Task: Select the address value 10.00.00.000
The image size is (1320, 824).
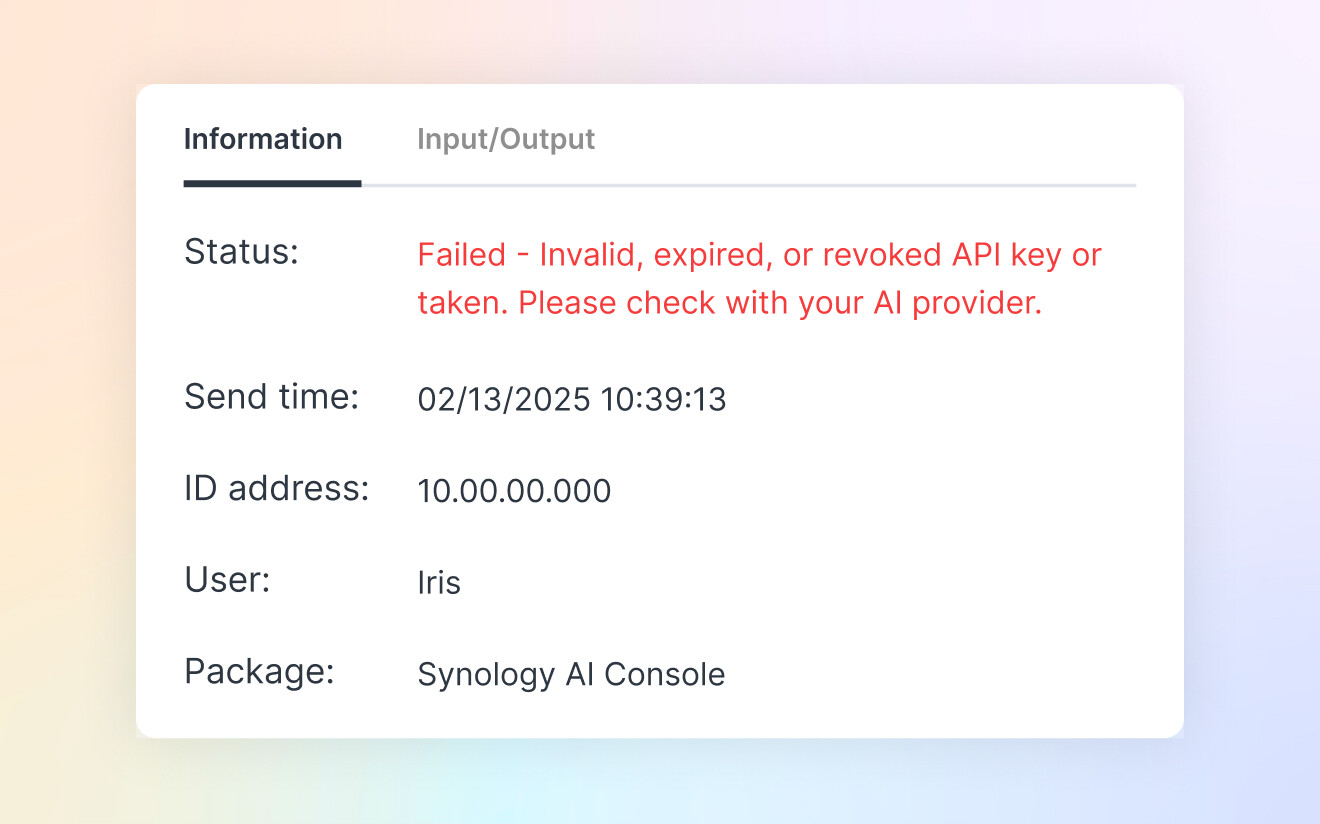Action: click(514, 492)
